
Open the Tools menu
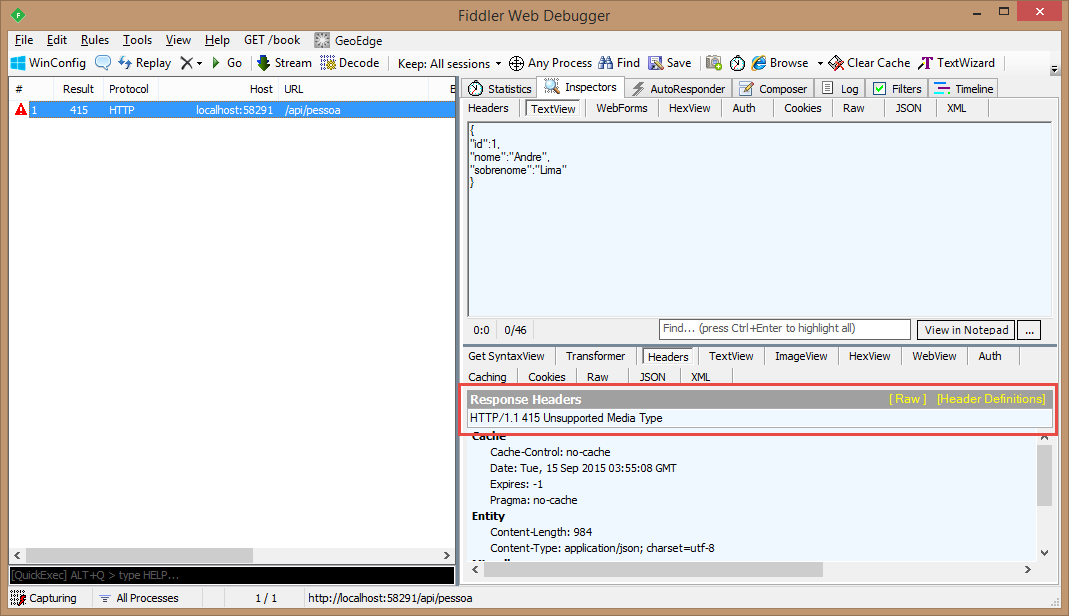pos(137,40)
